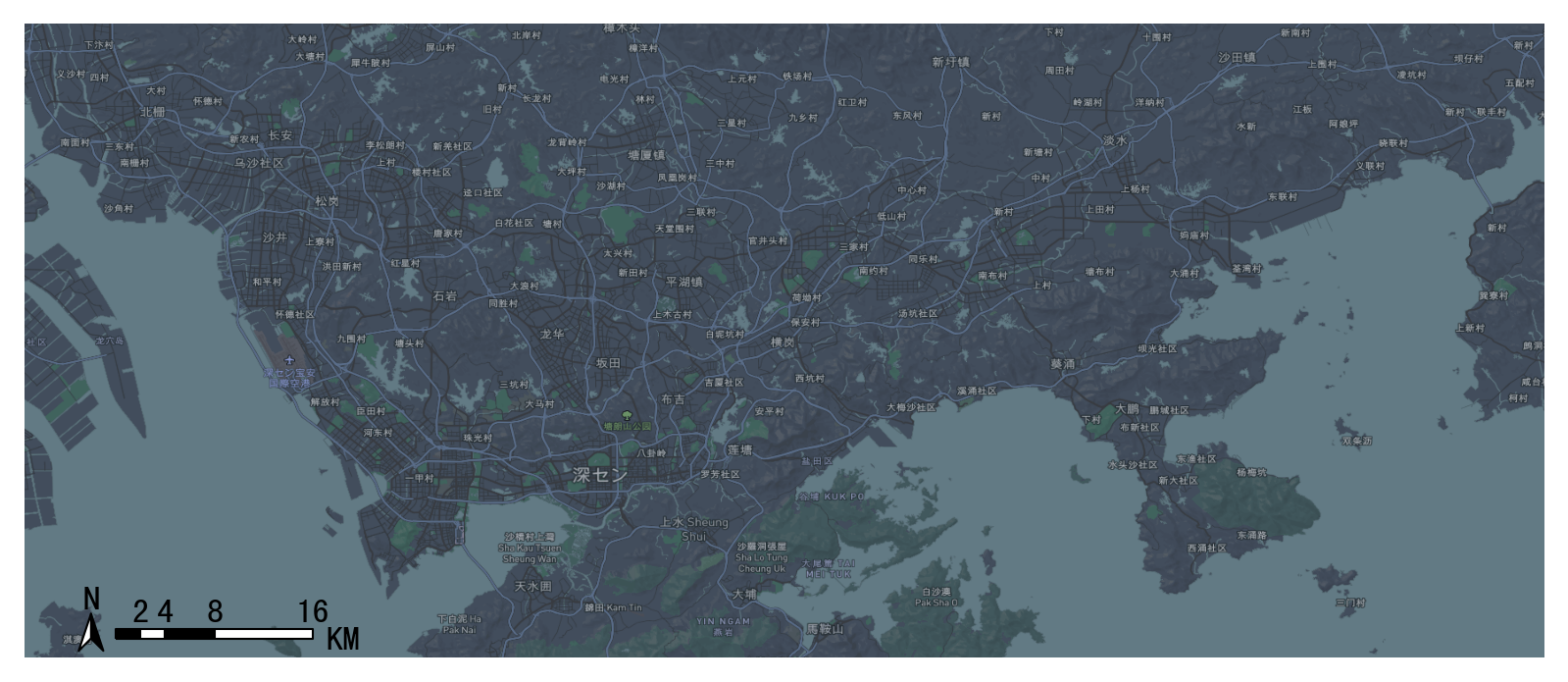The height and width of the screenshot is (682, 1568).
Task: Click the 红星村 label
Action: 405,263
